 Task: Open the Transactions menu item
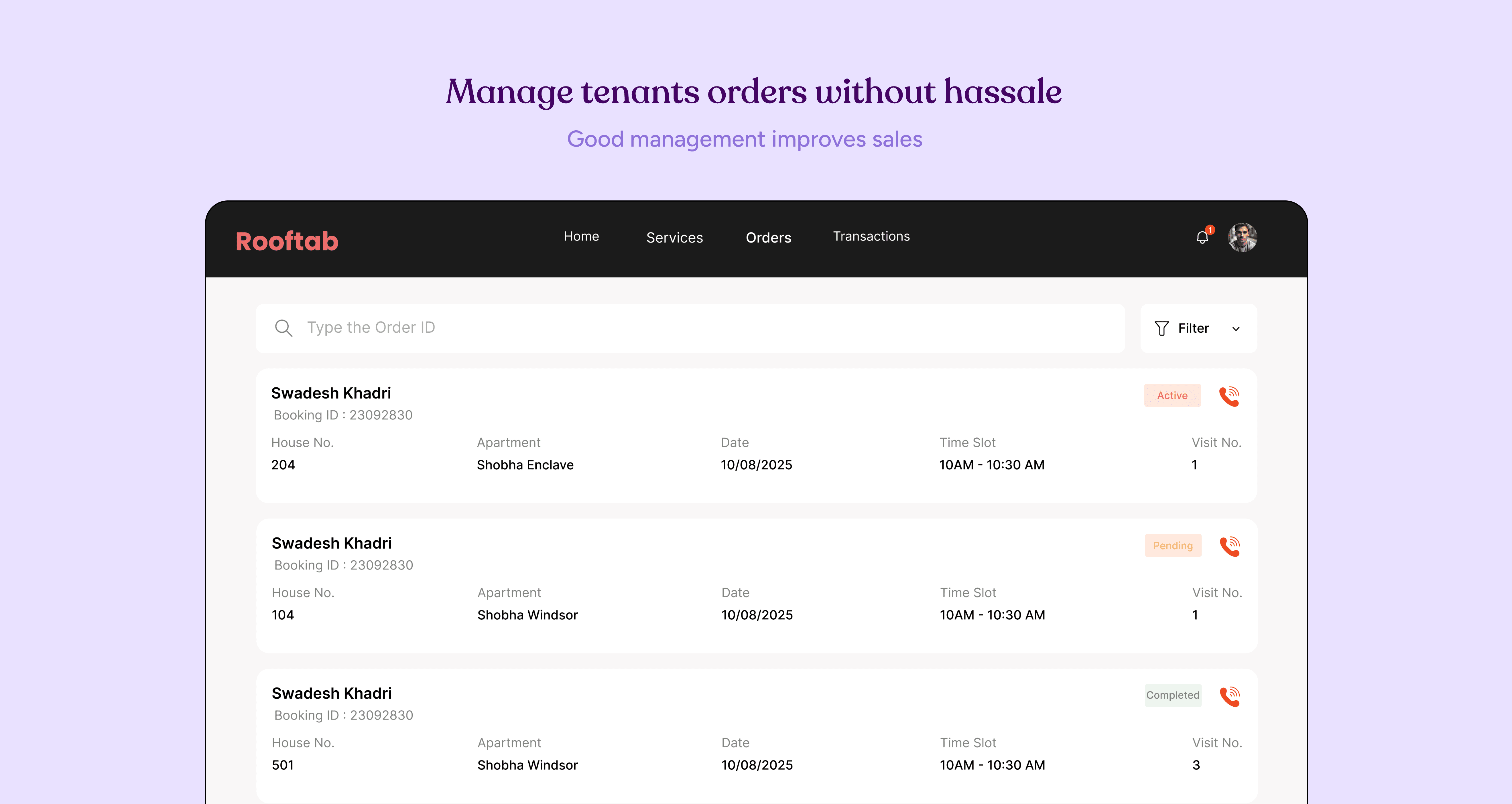tap(871, 237)
